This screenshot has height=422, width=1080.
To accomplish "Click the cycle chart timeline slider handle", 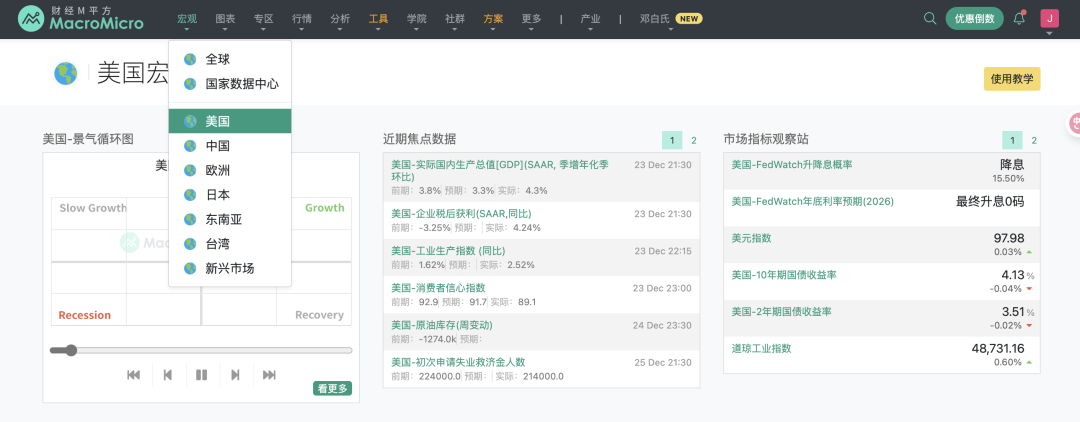I will tap(71, 350).
